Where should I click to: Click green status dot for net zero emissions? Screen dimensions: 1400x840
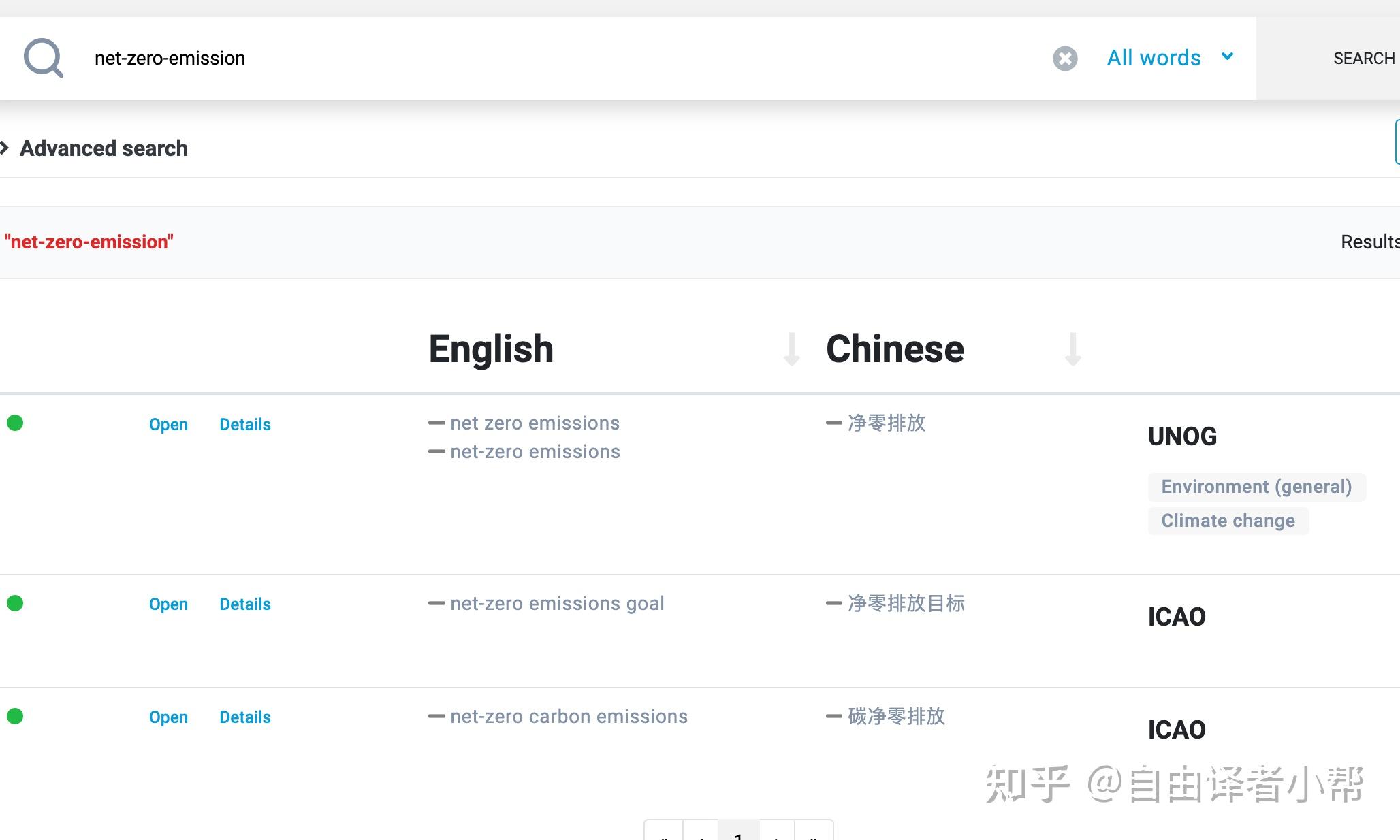coord(15,423)
